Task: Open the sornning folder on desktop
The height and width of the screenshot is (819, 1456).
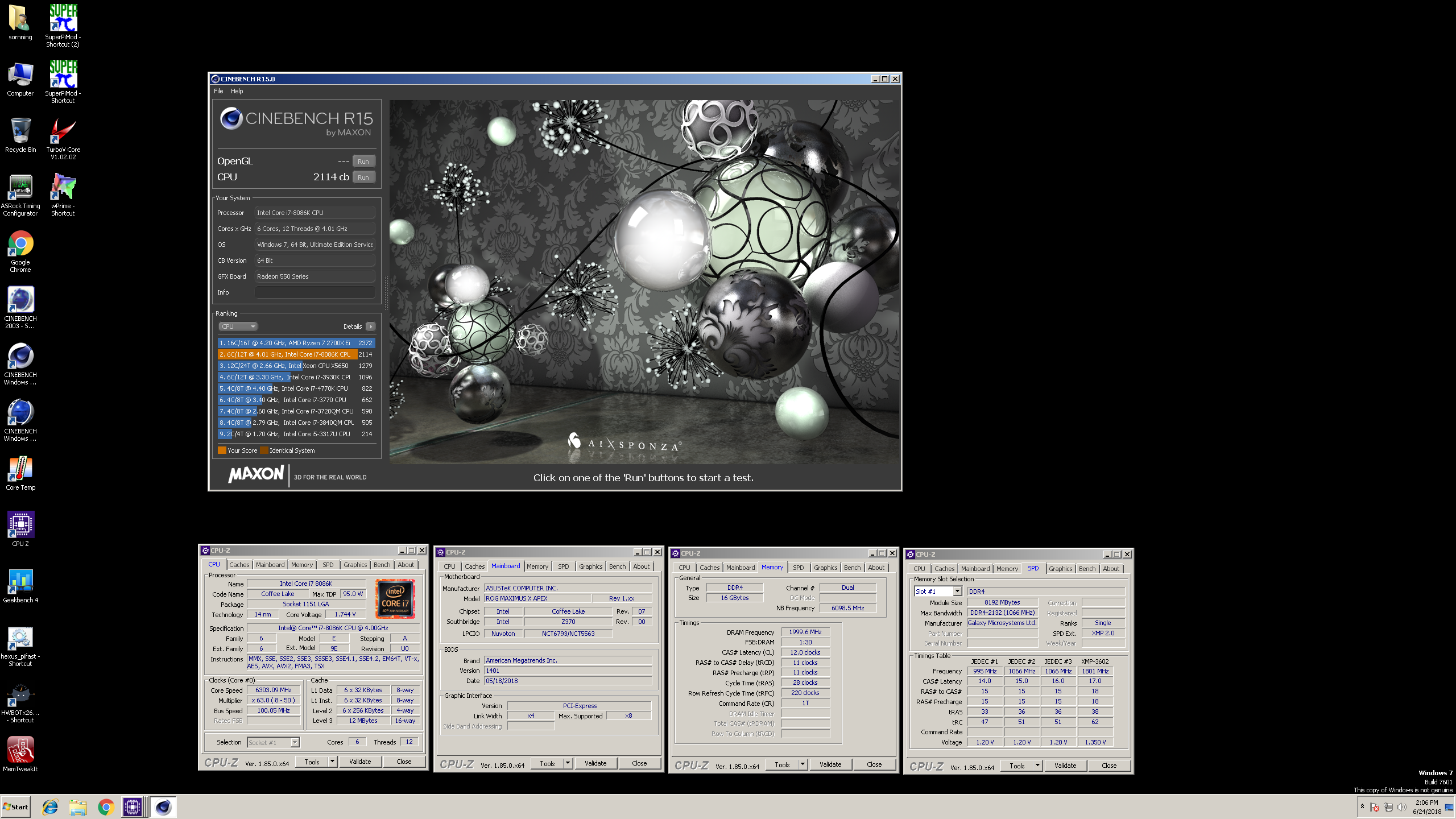Action: coord(20,23)
